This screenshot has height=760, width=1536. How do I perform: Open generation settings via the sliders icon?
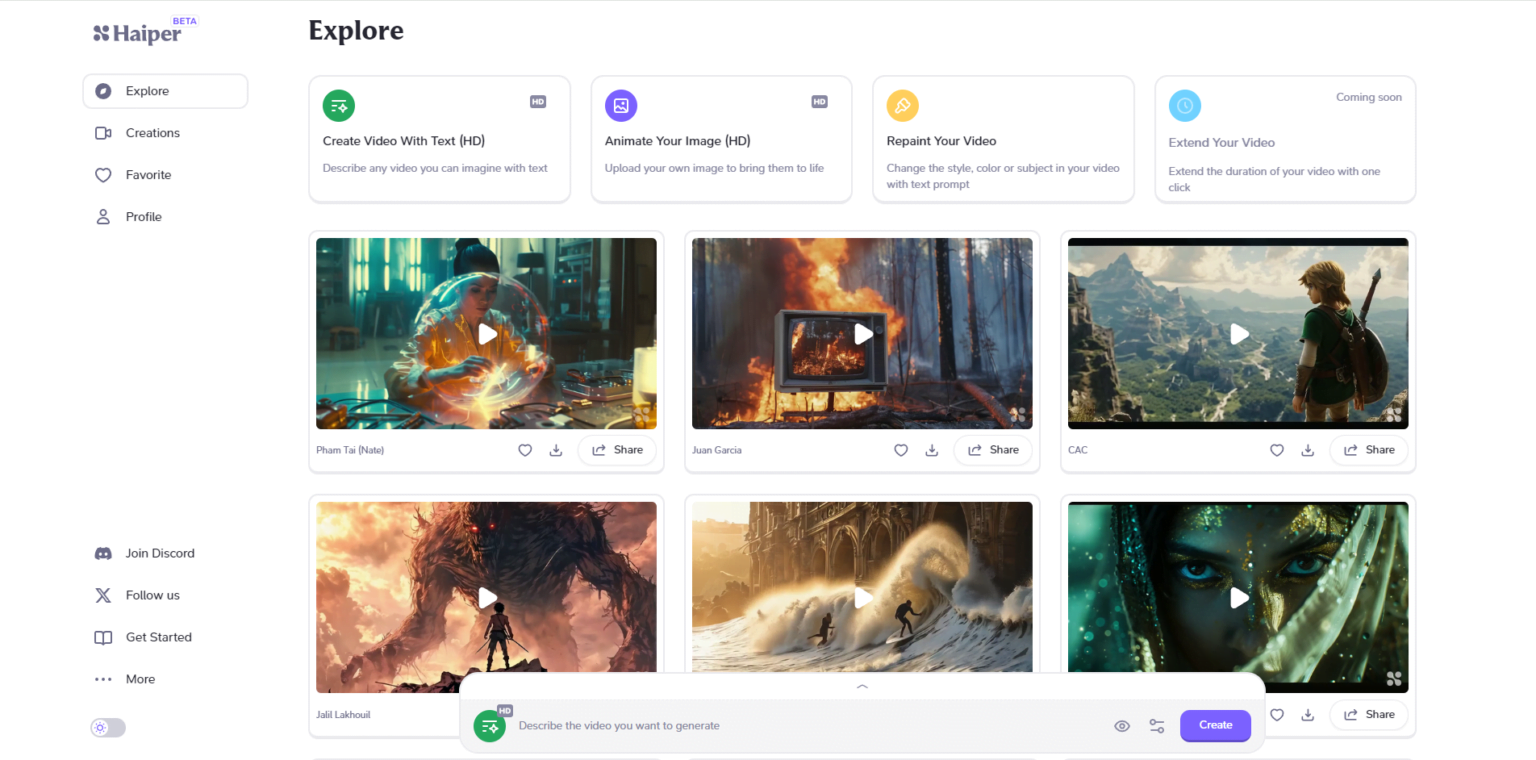coord(1157,726)
